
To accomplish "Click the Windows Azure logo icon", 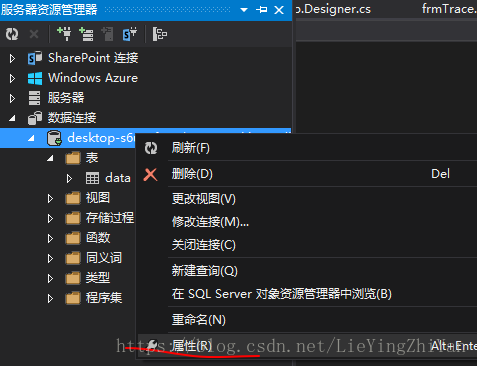I will point(35,78).
